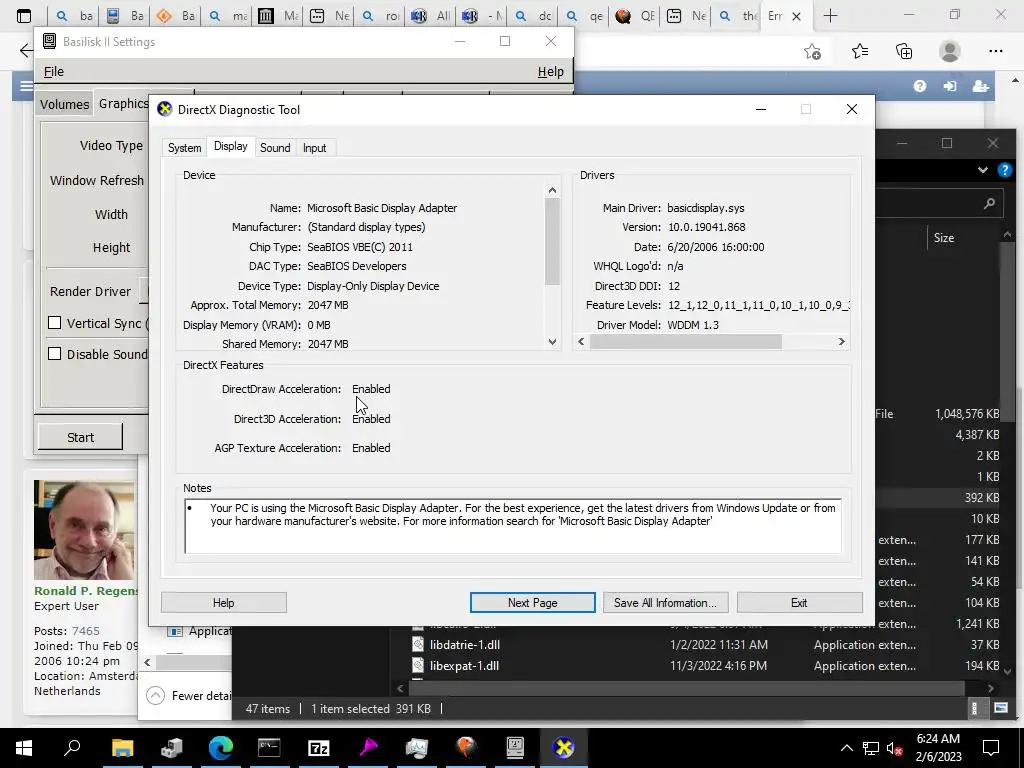Screen dimensions: 1024x768
Task: Switch to the Input tab
Action: coord(314,148)
